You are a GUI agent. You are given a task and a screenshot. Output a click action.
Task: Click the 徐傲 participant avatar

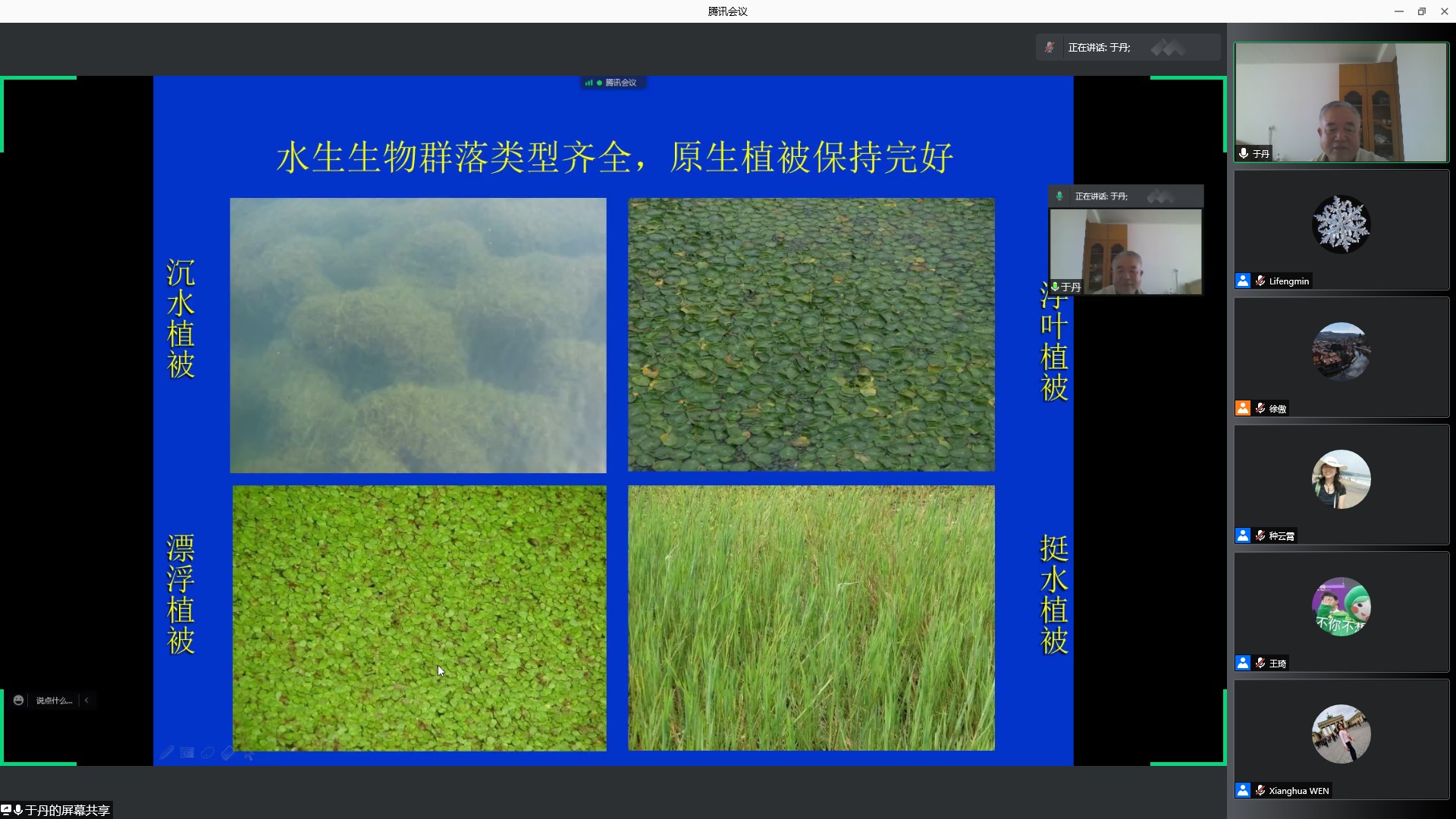pos(1341,351)
